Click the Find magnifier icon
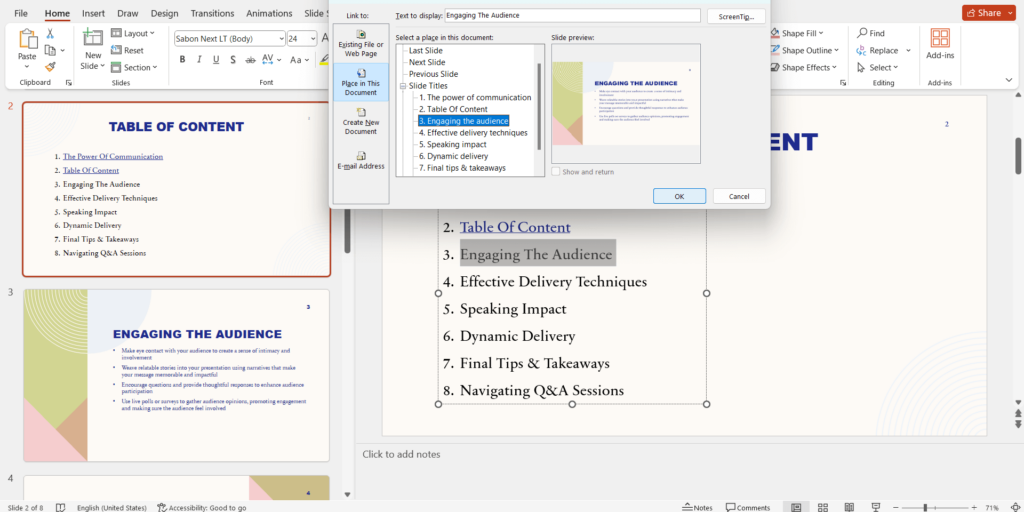The height and width of the screenshot is (512, 1024). tap(862, 33)
